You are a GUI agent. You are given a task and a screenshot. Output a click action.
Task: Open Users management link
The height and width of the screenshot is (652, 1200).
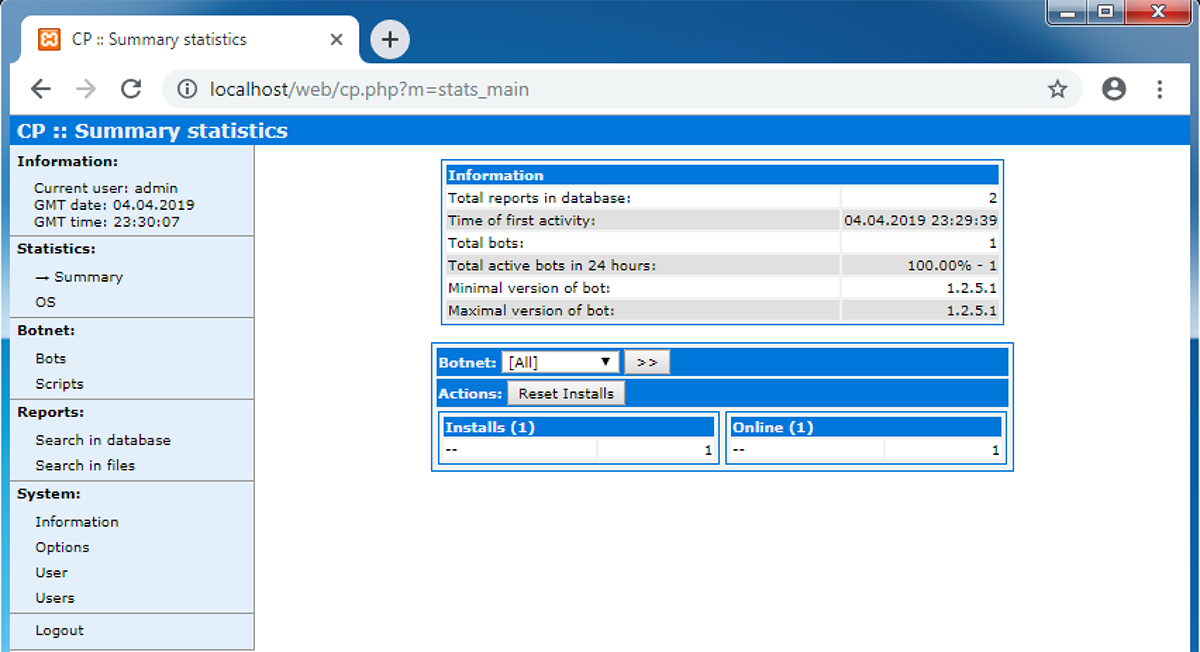pyautogui.click(x=55, y=598)
